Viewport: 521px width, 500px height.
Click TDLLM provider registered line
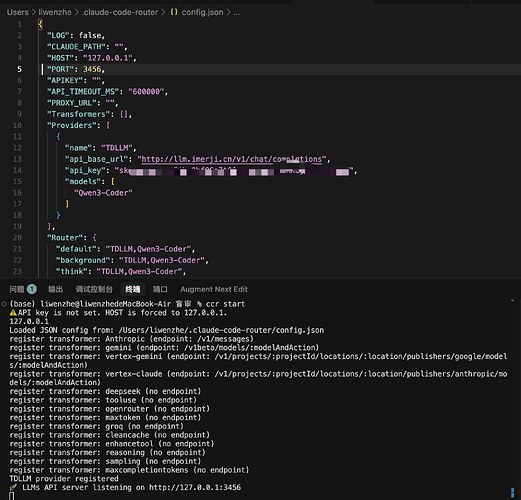coord(64,479)
